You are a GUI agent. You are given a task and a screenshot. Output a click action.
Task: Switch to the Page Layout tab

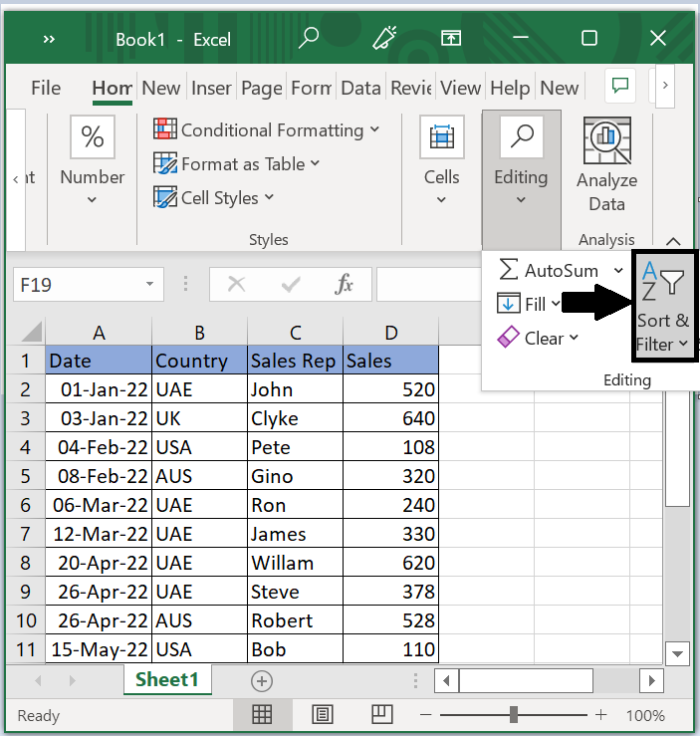tap(262, 88)
